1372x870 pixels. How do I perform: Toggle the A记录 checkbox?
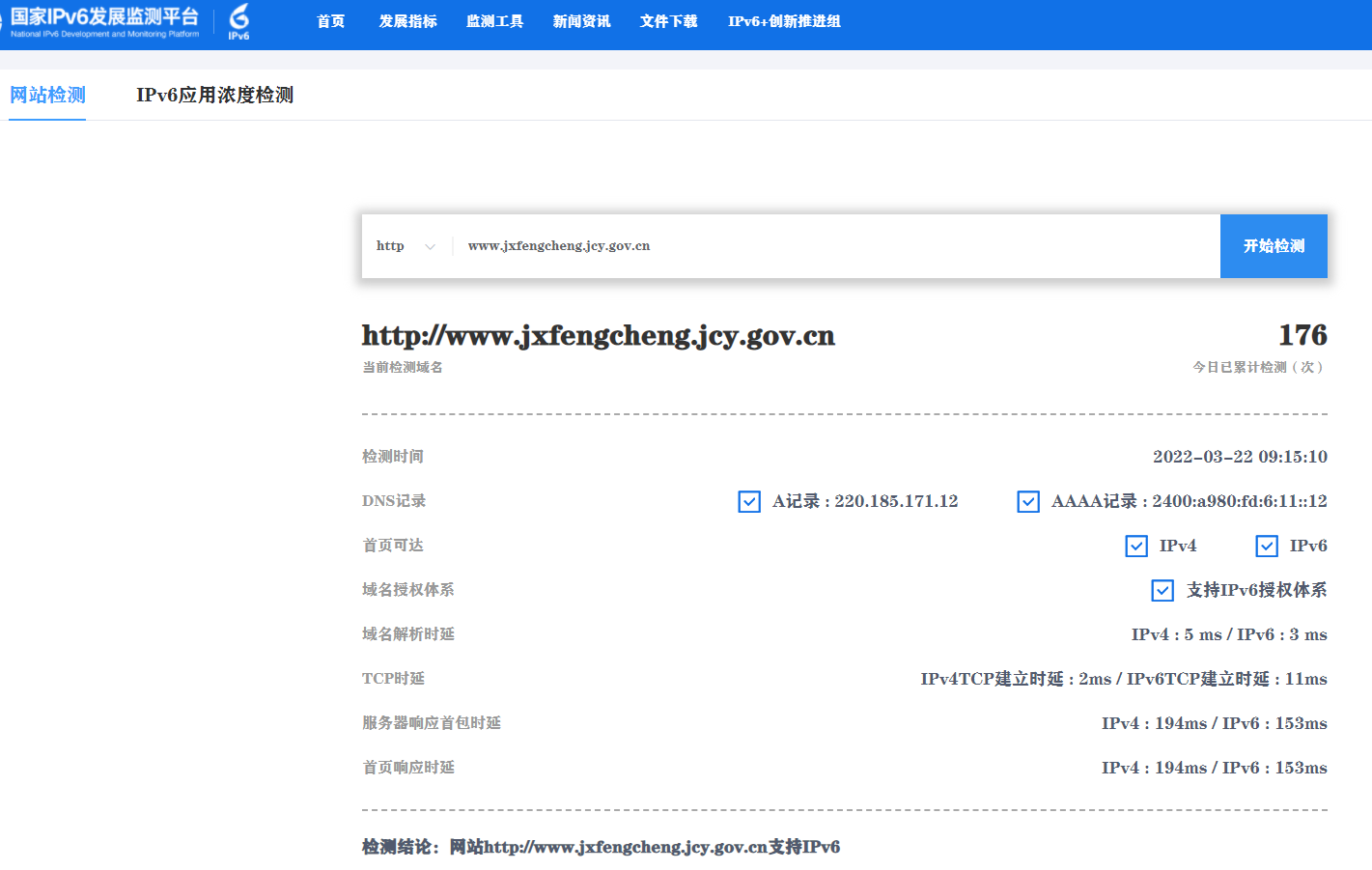[749, 502]
